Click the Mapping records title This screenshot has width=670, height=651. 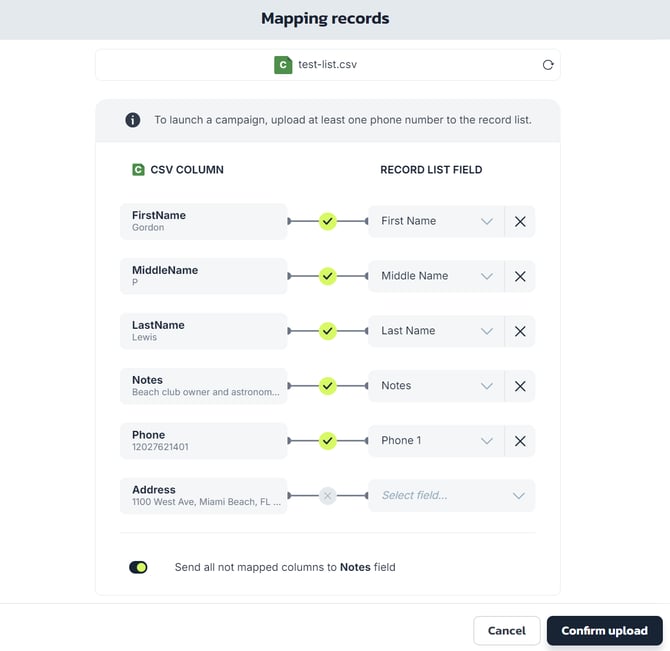325,18
